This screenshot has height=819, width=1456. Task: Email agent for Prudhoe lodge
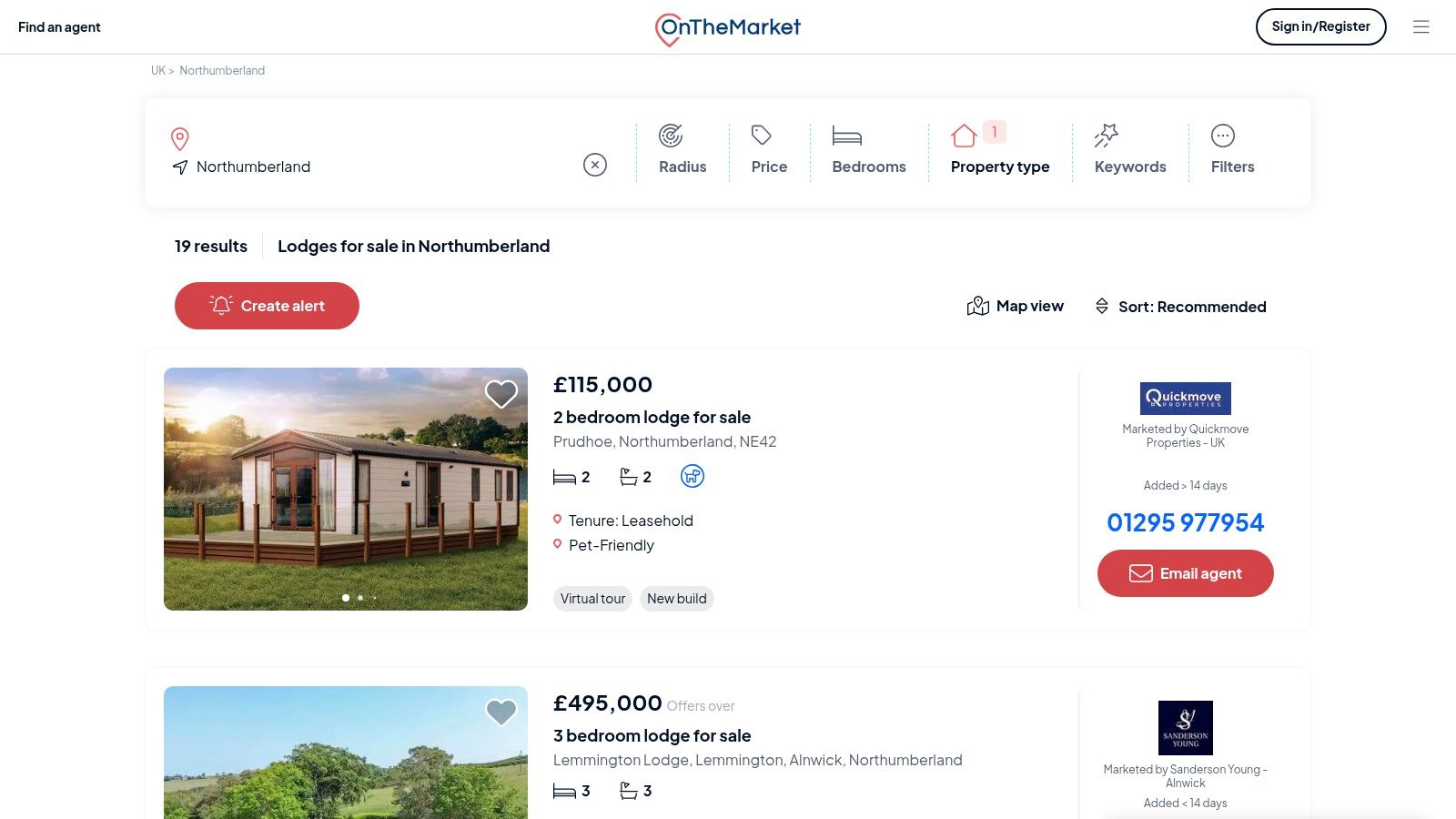tap(1185, 573)
